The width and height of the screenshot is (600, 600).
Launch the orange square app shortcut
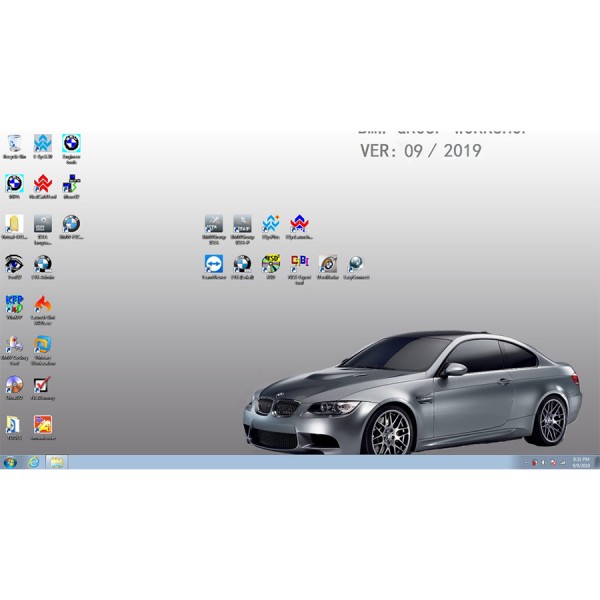point(43,425)
